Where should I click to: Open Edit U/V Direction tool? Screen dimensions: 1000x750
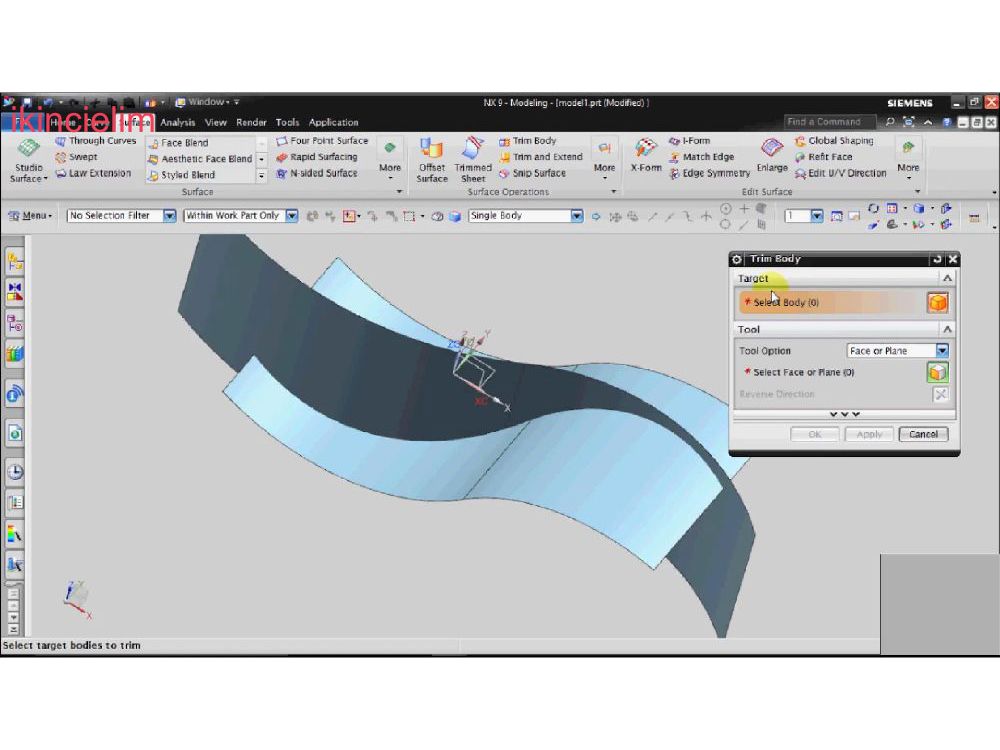(x=841, y=173)
